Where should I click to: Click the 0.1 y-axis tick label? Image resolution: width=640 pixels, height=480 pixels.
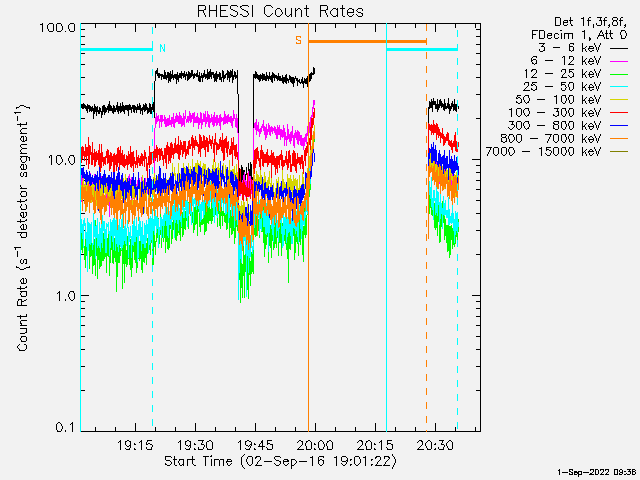tap(65, 427)
